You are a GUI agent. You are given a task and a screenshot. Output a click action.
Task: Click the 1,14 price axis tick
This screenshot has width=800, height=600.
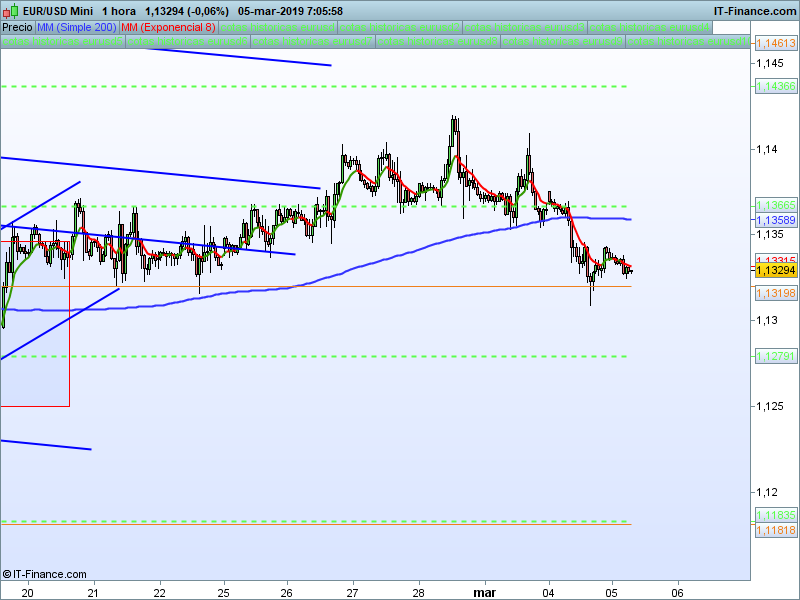tap(766, 149)
